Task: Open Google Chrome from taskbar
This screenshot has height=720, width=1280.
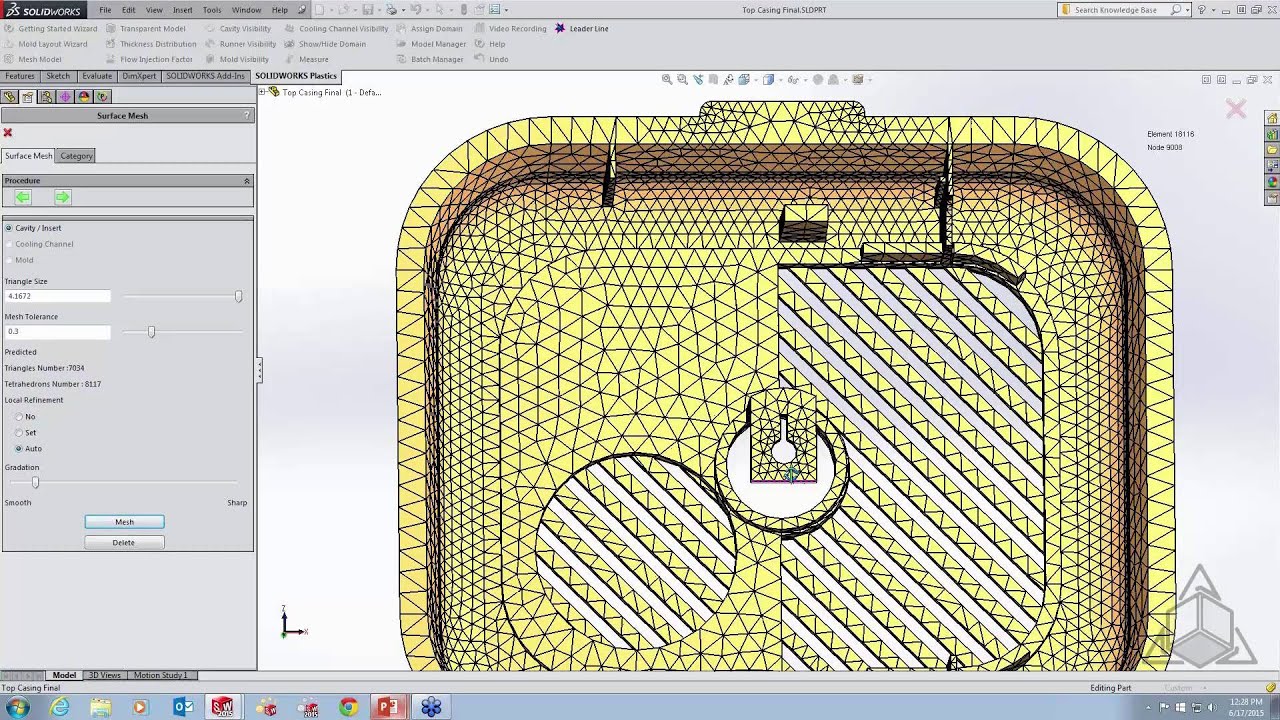Action: [x=348, y=707]
